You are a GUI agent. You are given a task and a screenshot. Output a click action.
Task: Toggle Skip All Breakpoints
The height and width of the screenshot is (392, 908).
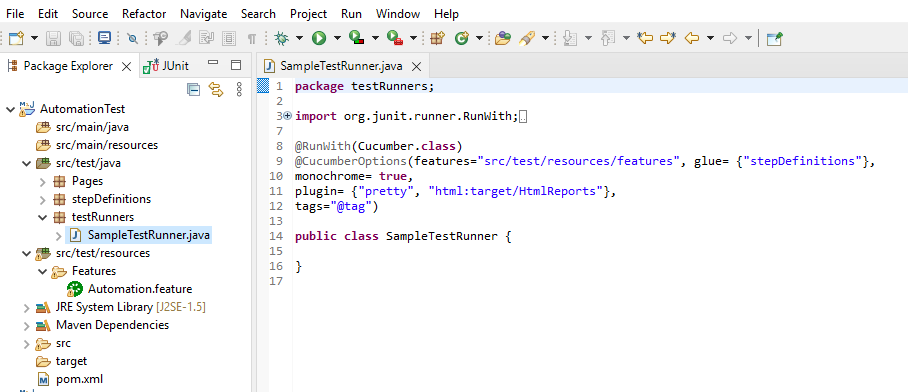point(133,38)
